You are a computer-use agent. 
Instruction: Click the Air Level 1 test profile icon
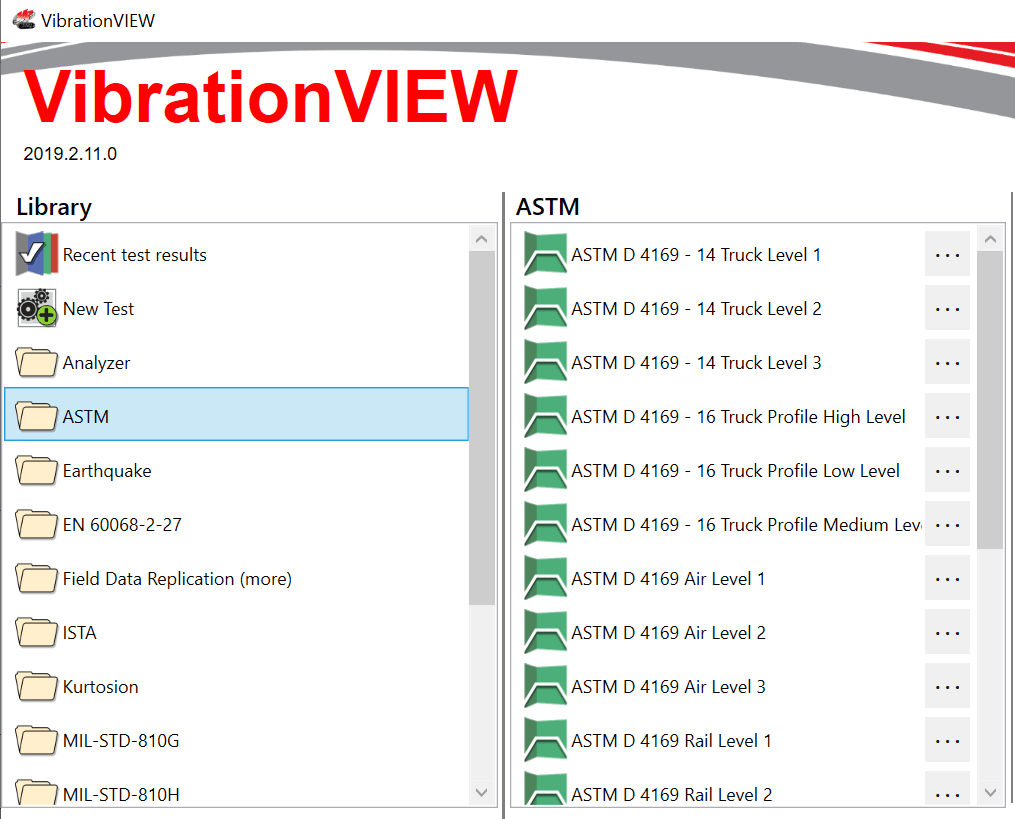(546, 578)
